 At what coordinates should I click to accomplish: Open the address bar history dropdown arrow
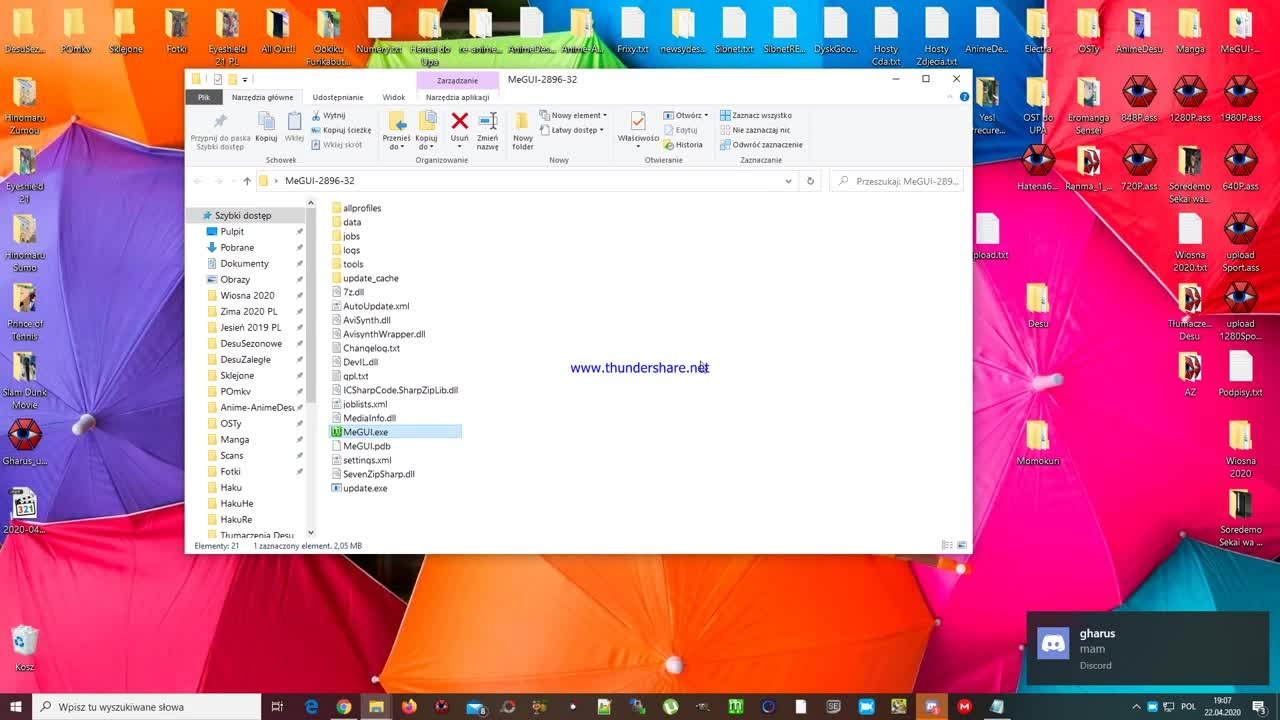tap(788, 181)
